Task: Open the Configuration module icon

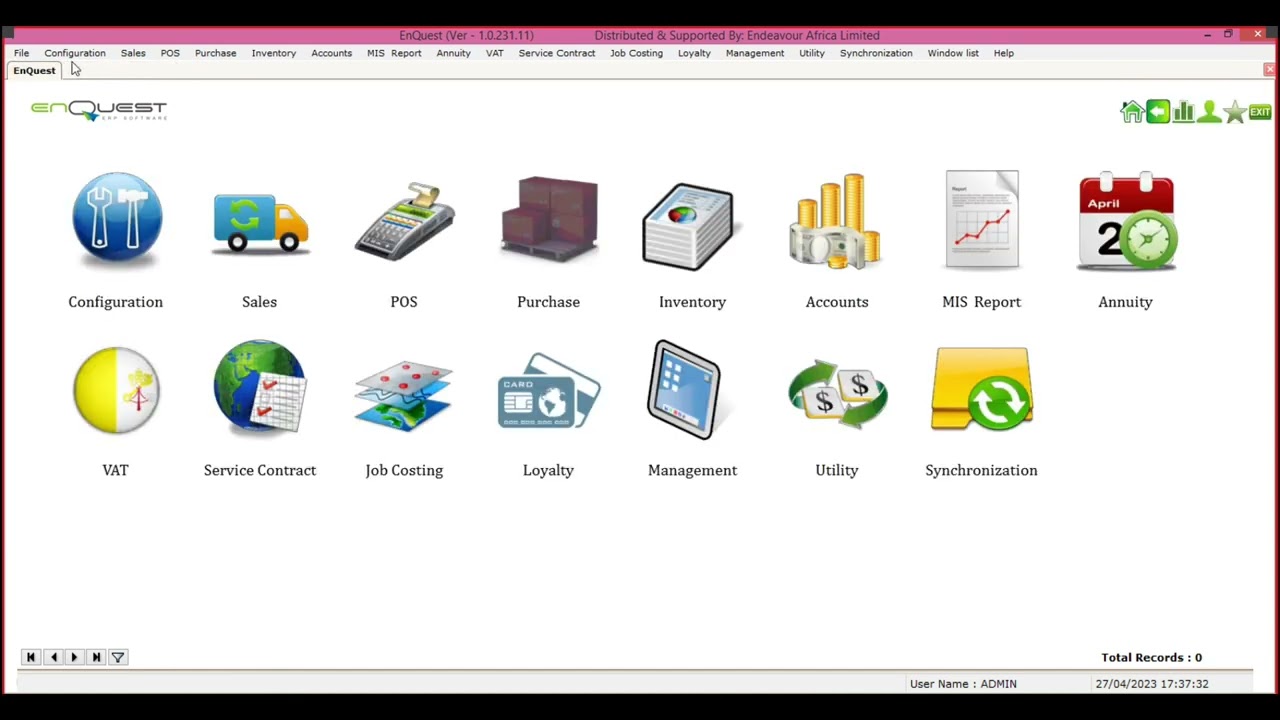Action: coord(116,222)
